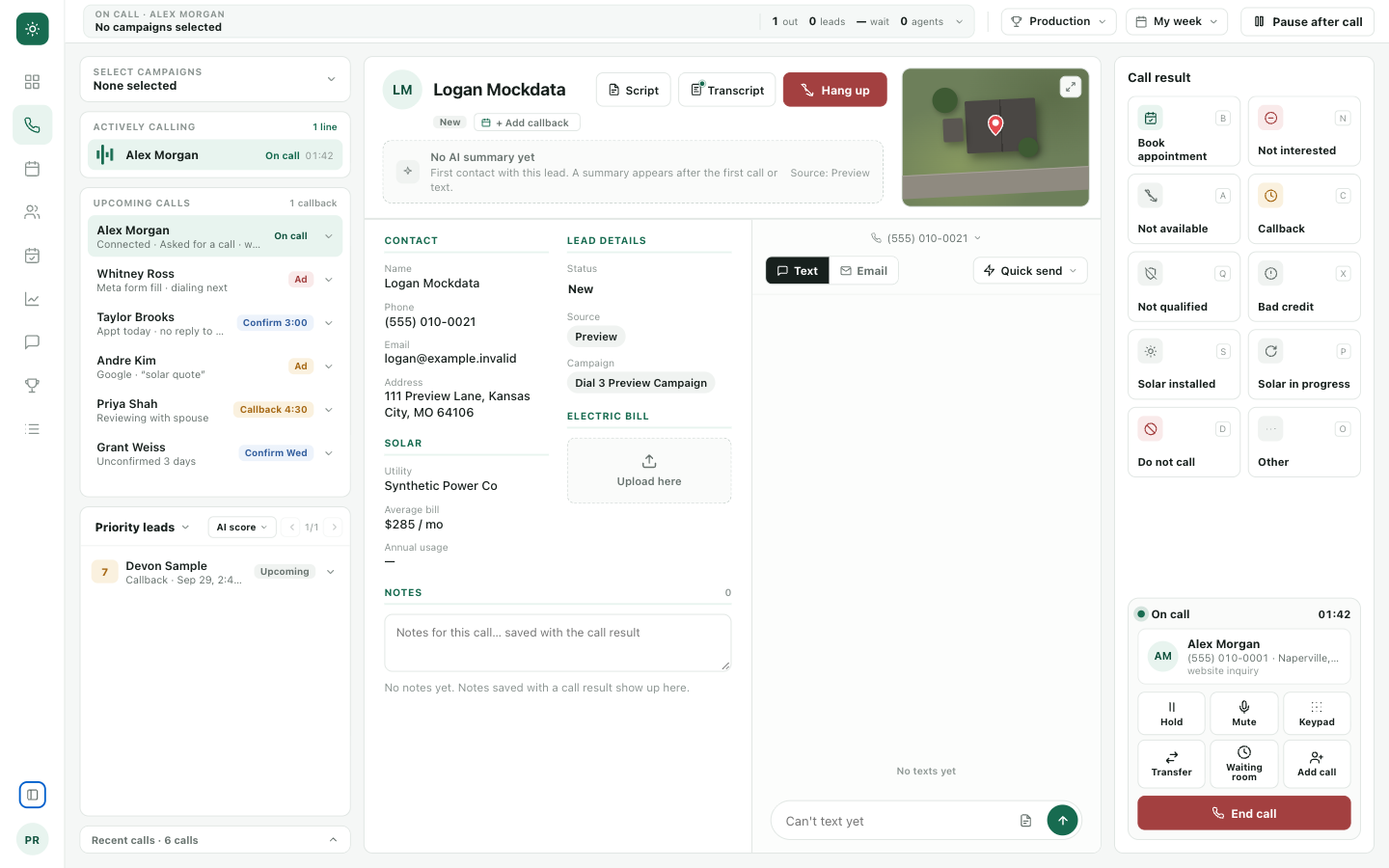Send caller to Waiting room
Image resolution: width=1389 pixels, height=868 pixels.
tap(1244, 764)
